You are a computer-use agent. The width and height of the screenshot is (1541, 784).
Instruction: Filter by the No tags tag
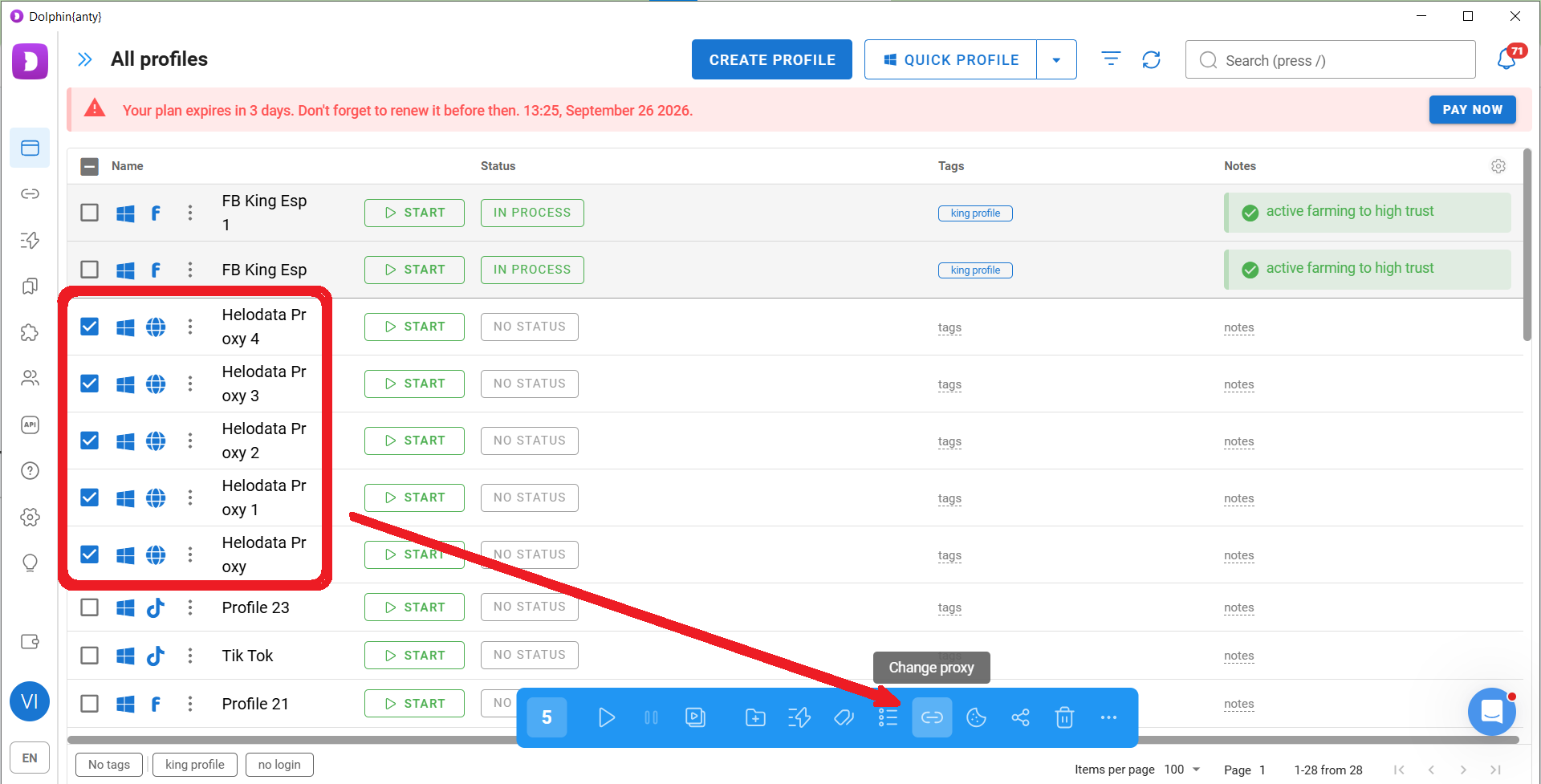coord(109,765)
